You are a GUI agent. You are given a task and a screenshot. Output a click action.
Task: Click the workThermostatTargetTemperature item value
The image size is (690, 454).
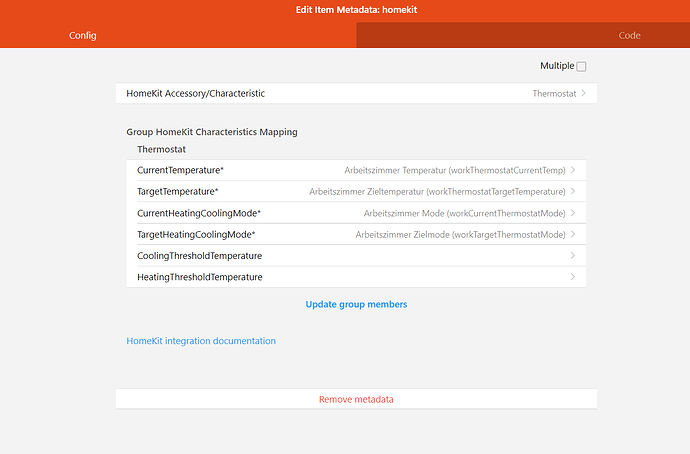pyautogui.click(x=437, y=192)
